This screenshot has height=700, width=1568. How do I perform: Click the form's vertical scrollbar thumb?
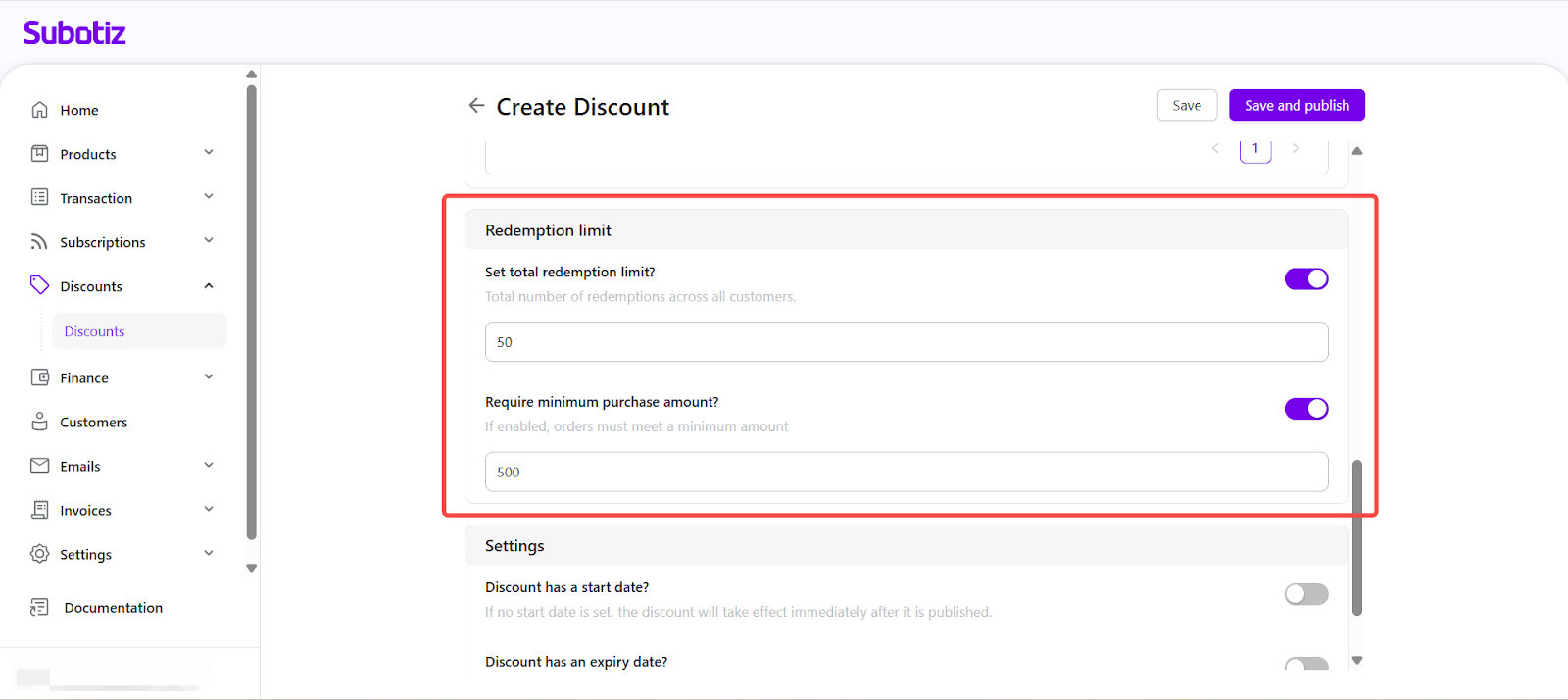click(x=1357, y=537)
